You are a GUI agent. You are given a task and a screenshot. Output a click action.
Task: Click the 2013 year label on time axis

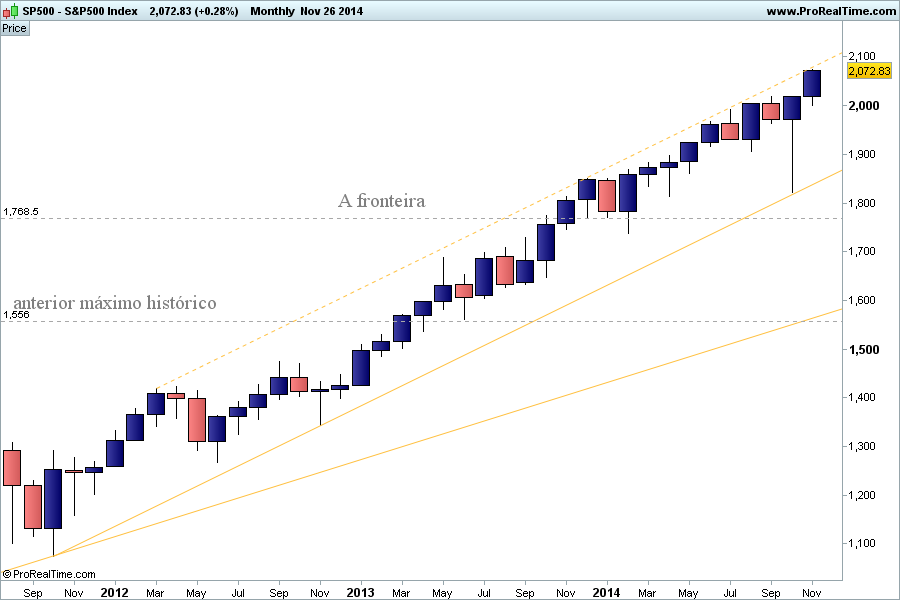tap(360, 592)
